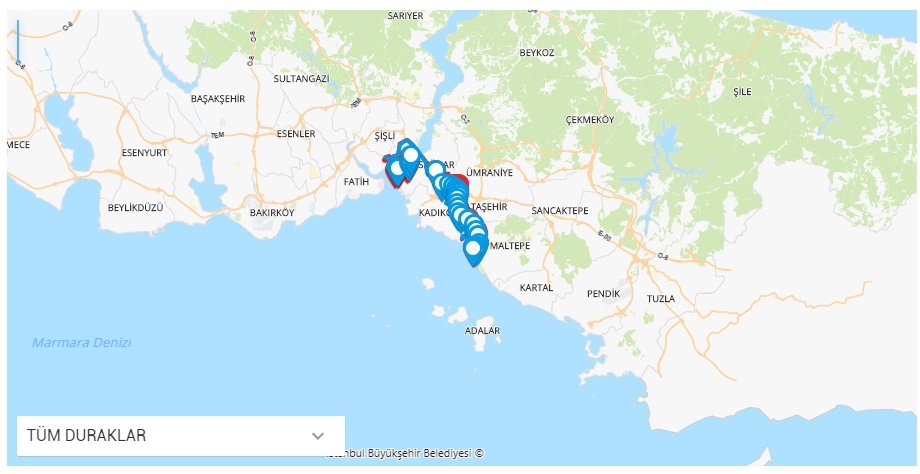Click the isolated stop marker over Üsküdar label
The image size is (920, 474).
[435, 172]
